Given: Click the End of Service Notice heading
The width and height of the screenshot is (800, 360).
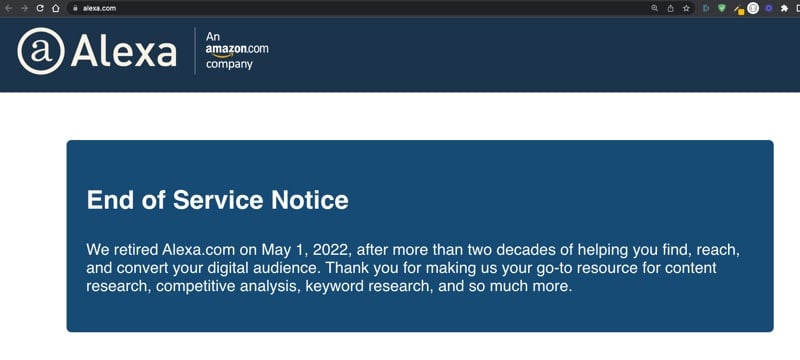Looking at the screenshot, I should [x=217, y=200].
